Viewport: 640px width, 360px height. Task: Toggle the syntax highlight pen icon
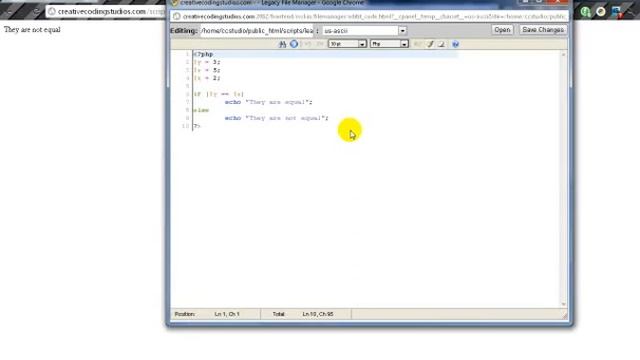point(430,44)
